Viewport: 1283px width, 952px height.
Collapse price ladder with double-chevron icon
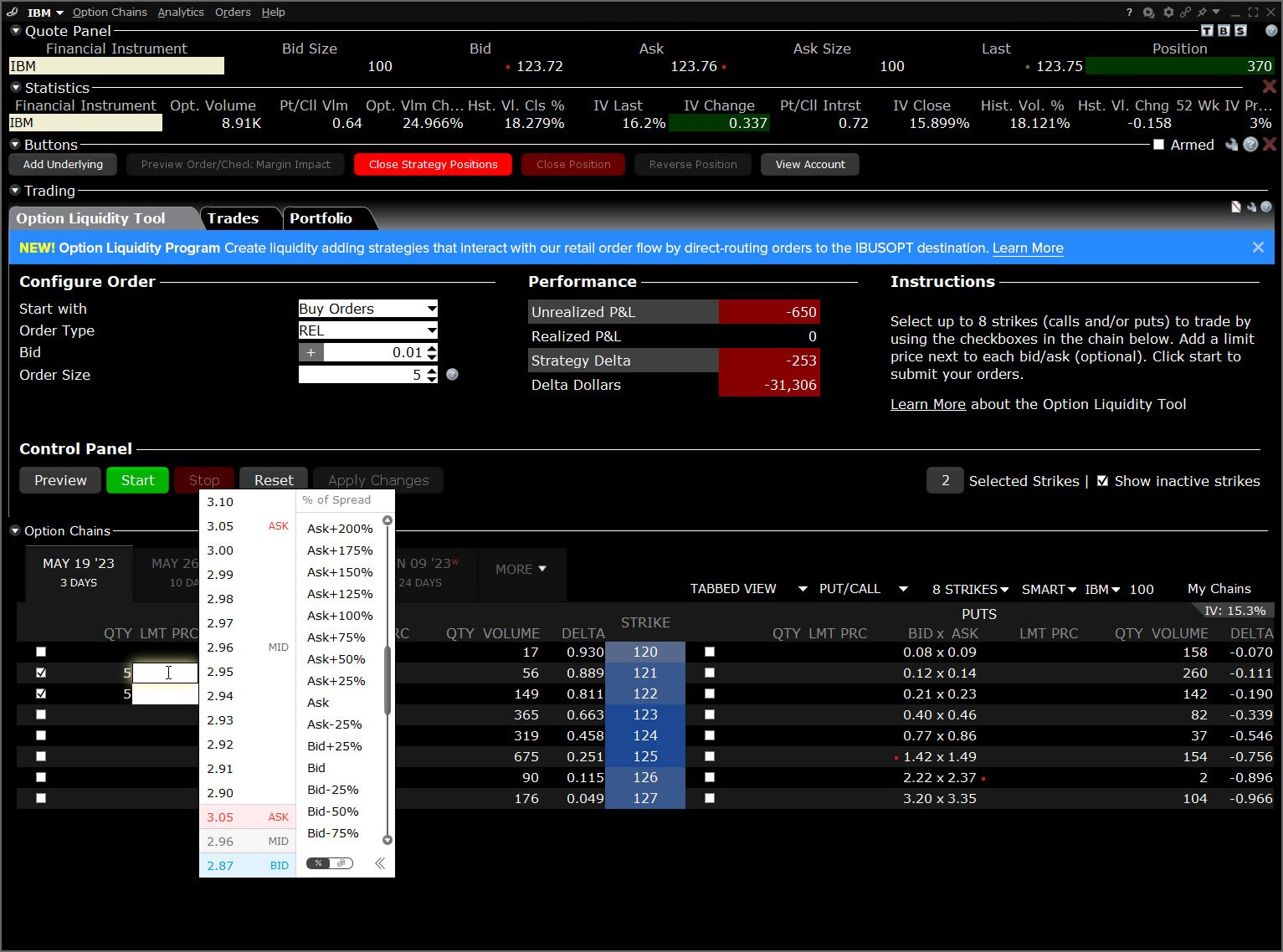point(380,863)
